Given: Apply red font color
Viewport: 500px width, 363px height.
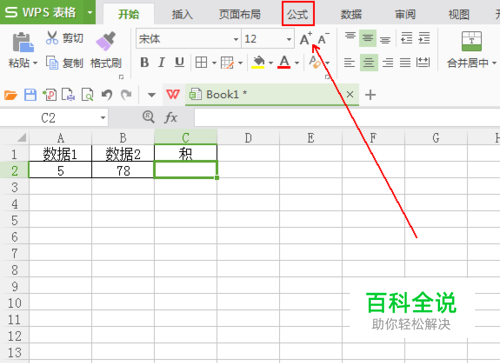Looking at the screenshot, I should (x=284, y=62).
